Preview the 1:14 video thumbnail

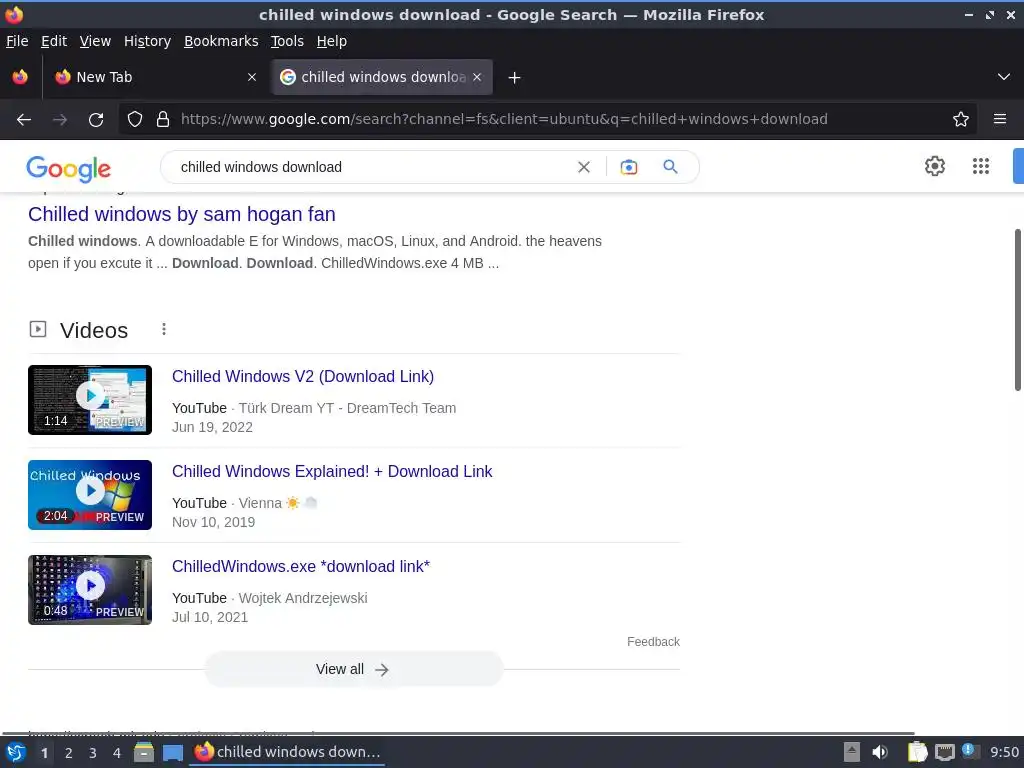pos(90,400)
